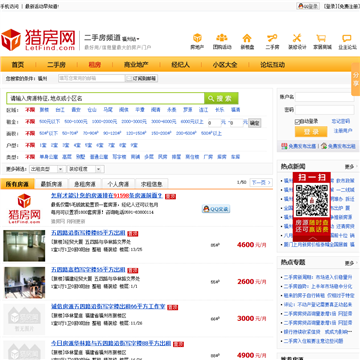Image resolution: width=360 pixels, height=360 pixels.
Task: Switch to the 个人房源 tab
Action: (x=118, y=184)
